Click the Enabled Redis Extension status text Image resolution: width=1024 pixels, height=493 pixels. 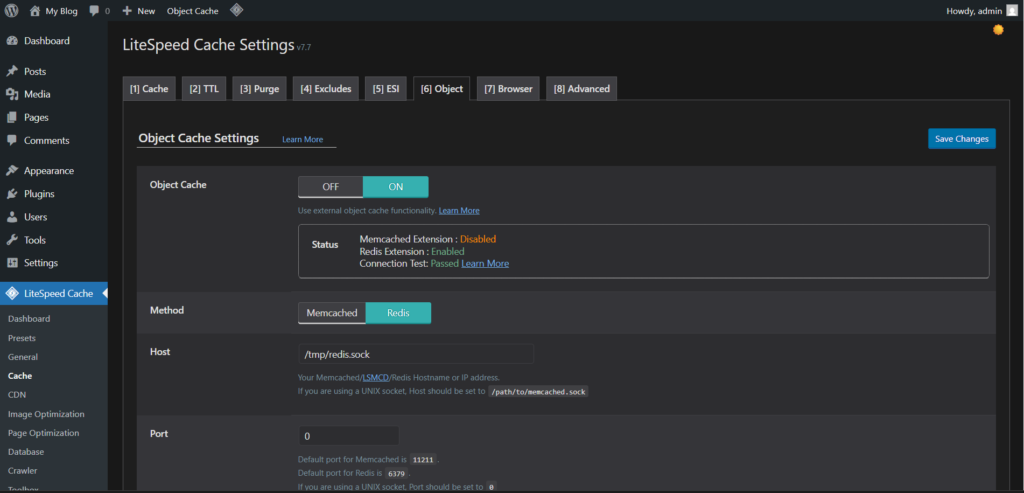(447, 251)
